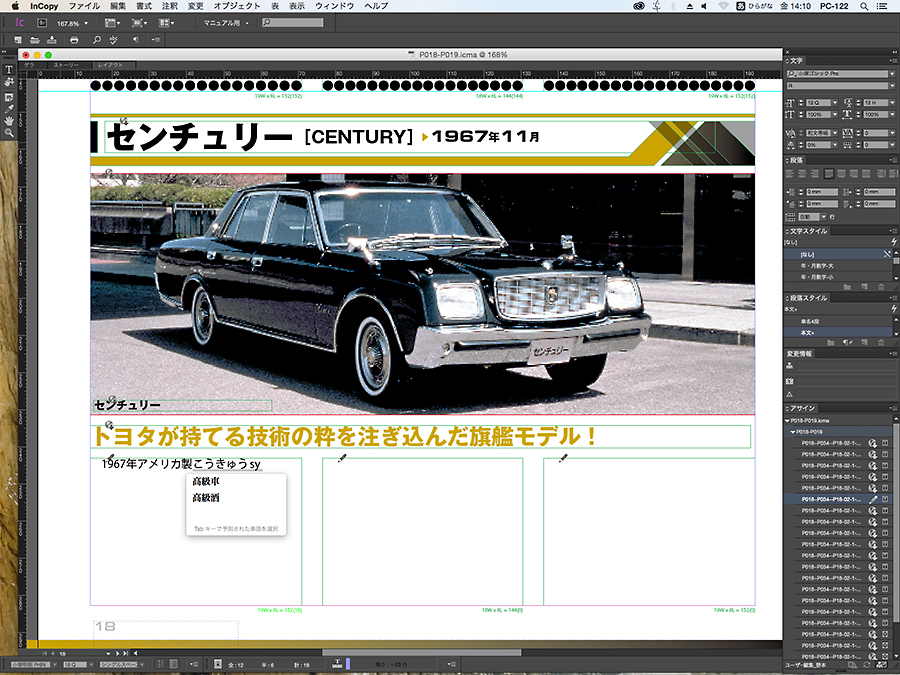
Task: Click the delete style trash icon in 文字スタイル panel
Action: 881,286
